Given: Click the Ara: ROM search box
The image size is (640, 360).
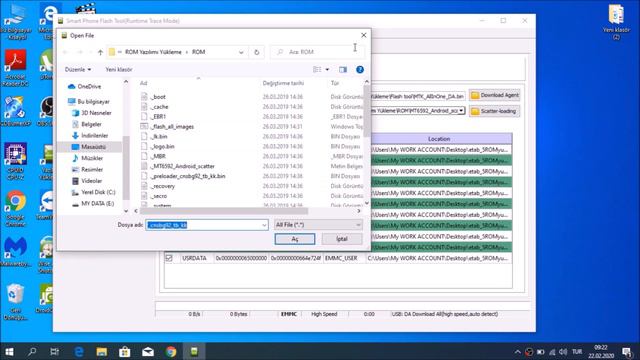Looking at the screenshot, I should pyautogui.click(x=316, y=52).
